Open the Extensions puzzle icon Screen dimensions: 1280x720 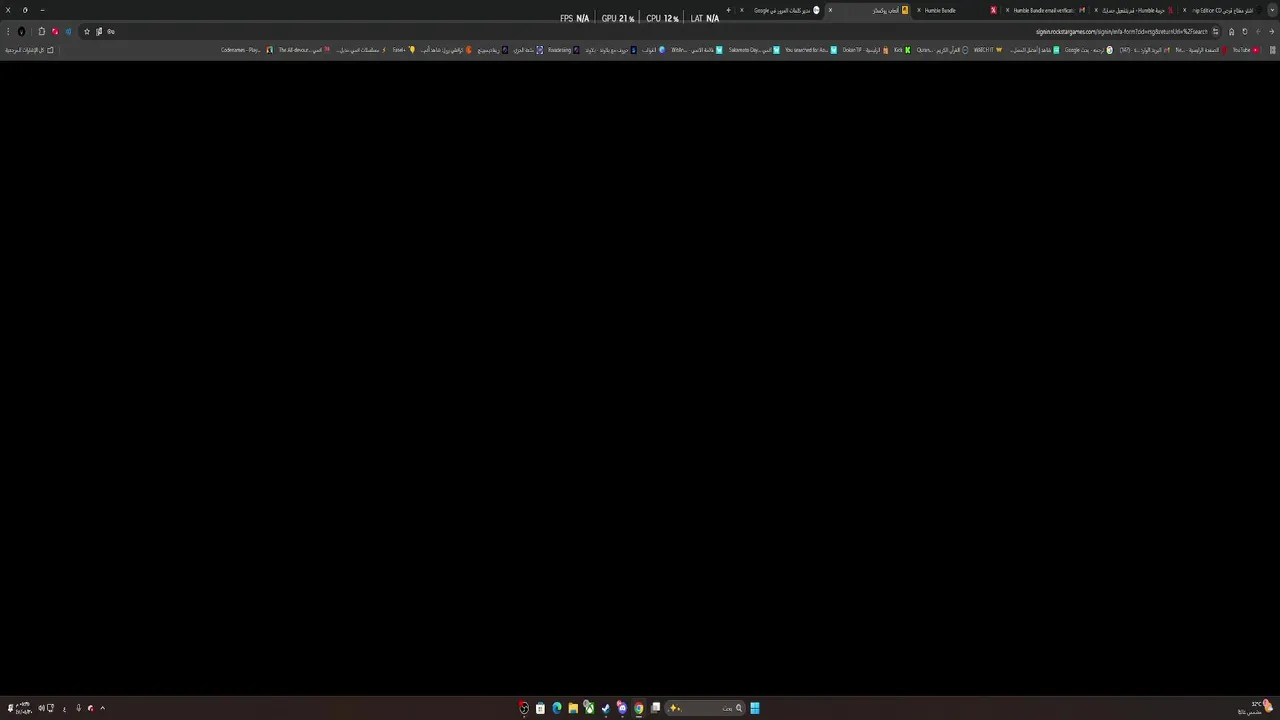coord(41,32)
